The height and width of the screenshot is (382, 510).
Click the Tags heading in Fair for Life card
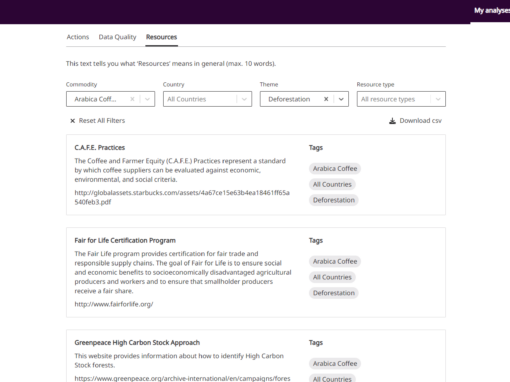click(316, 240)
